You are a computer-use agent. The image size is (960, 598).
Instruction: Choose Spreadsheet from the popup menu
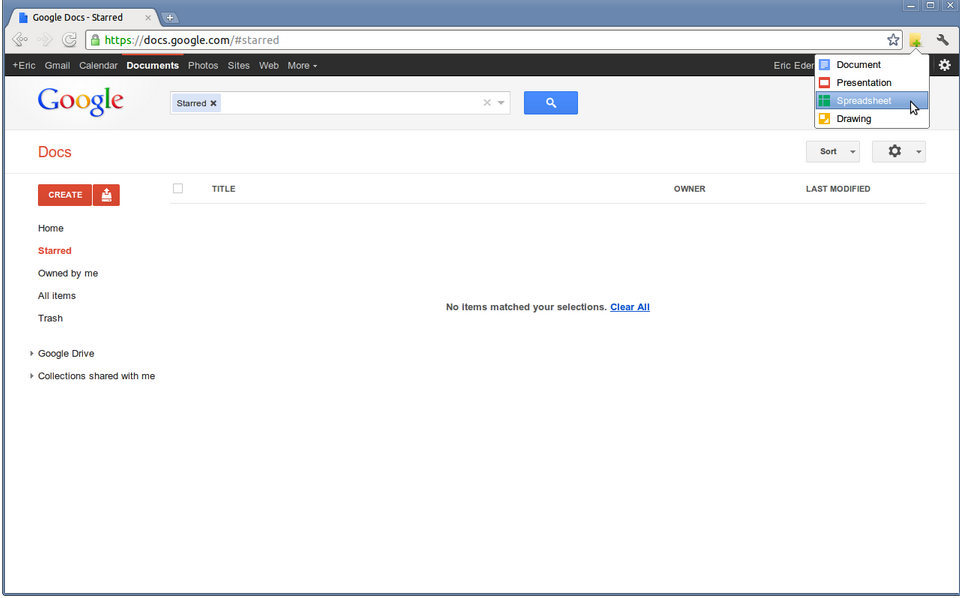click(x=872, y=101)
